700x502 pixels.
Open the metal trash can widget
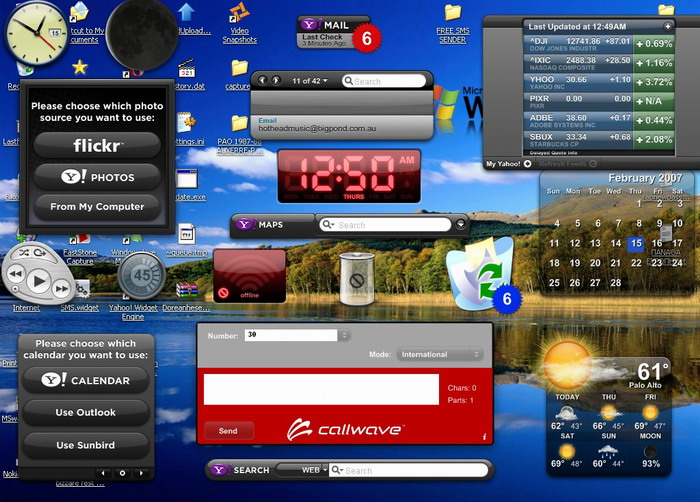357,278
